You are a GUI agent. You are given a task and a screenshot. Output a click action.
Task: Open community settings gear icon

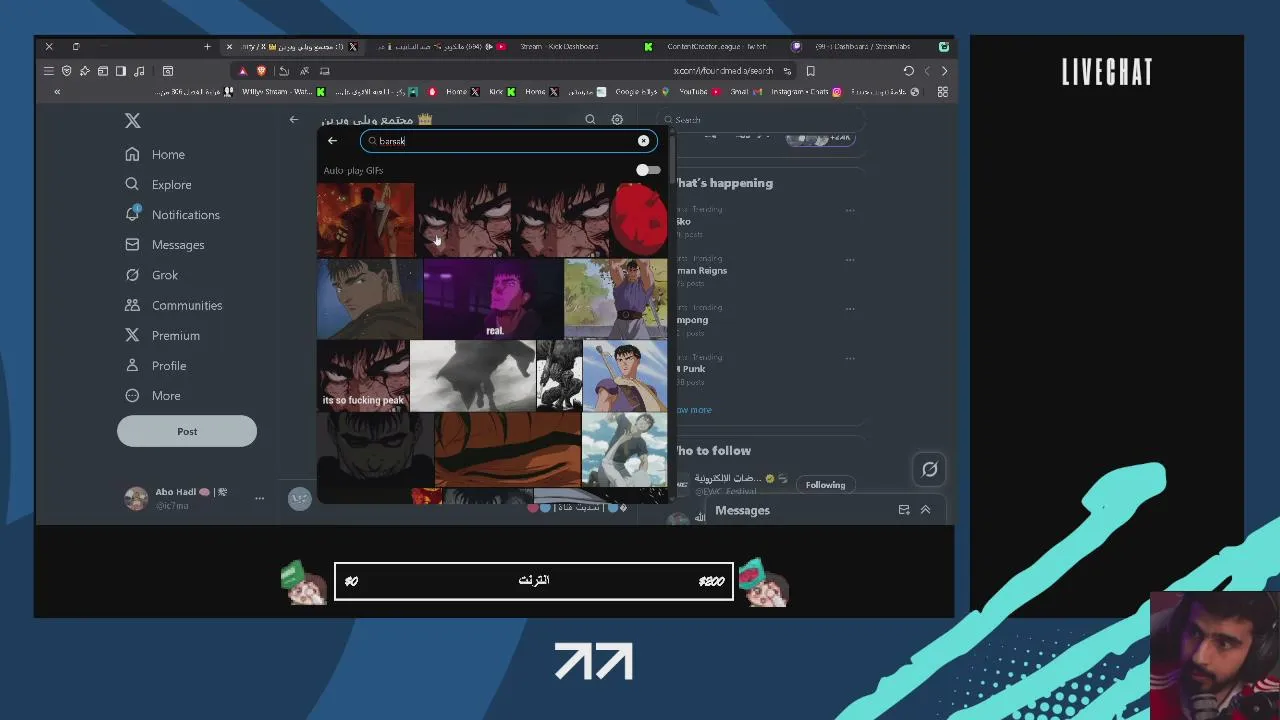(x=617, y=120)
